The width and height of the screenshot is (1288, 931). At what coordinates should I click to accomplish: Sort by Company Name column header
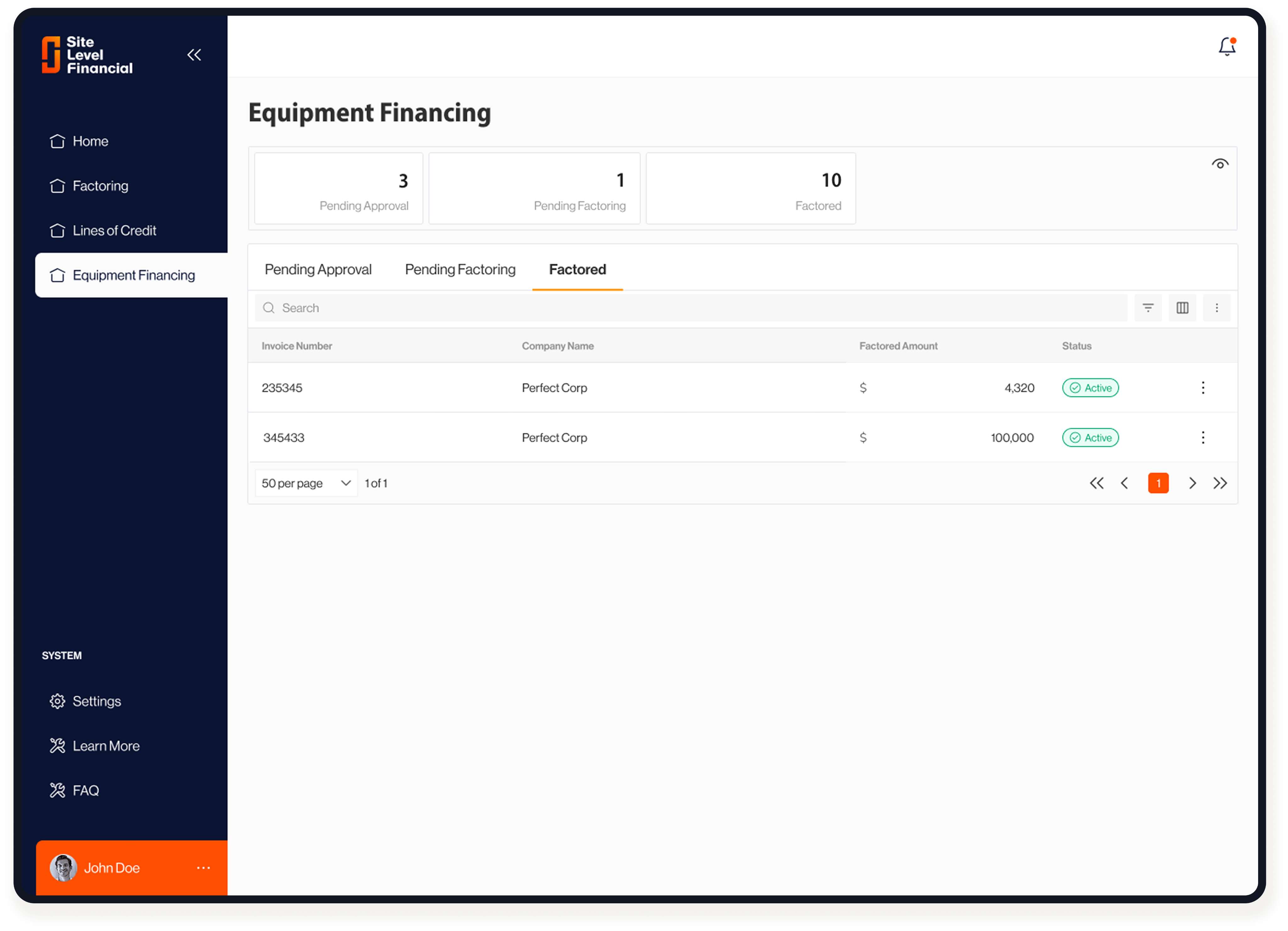coord(558,345)
